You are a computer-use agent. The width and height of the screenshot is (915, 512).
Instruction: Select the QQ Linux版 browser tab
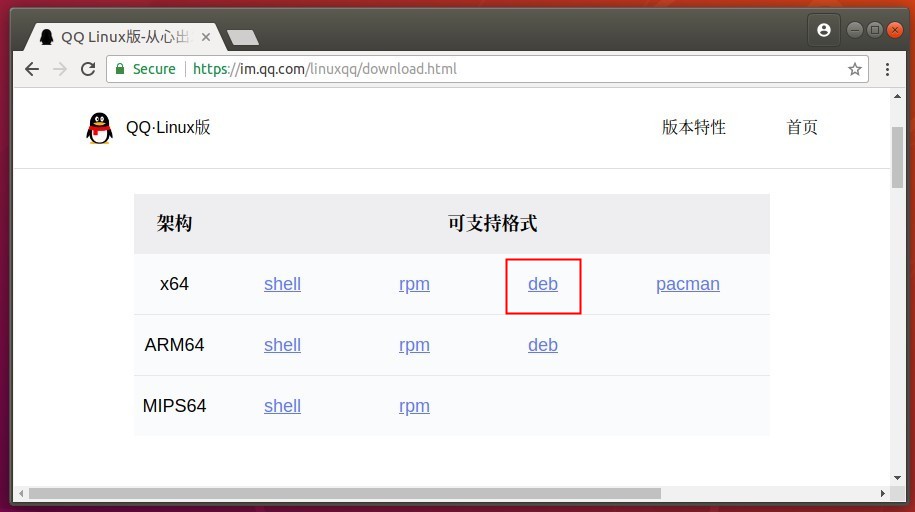point(125,37)
